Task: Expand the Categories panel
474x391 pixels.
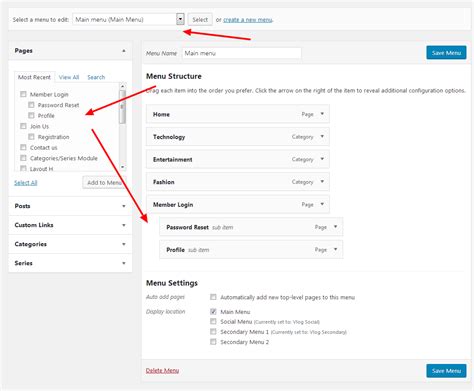Action: (x=70, y=244)
